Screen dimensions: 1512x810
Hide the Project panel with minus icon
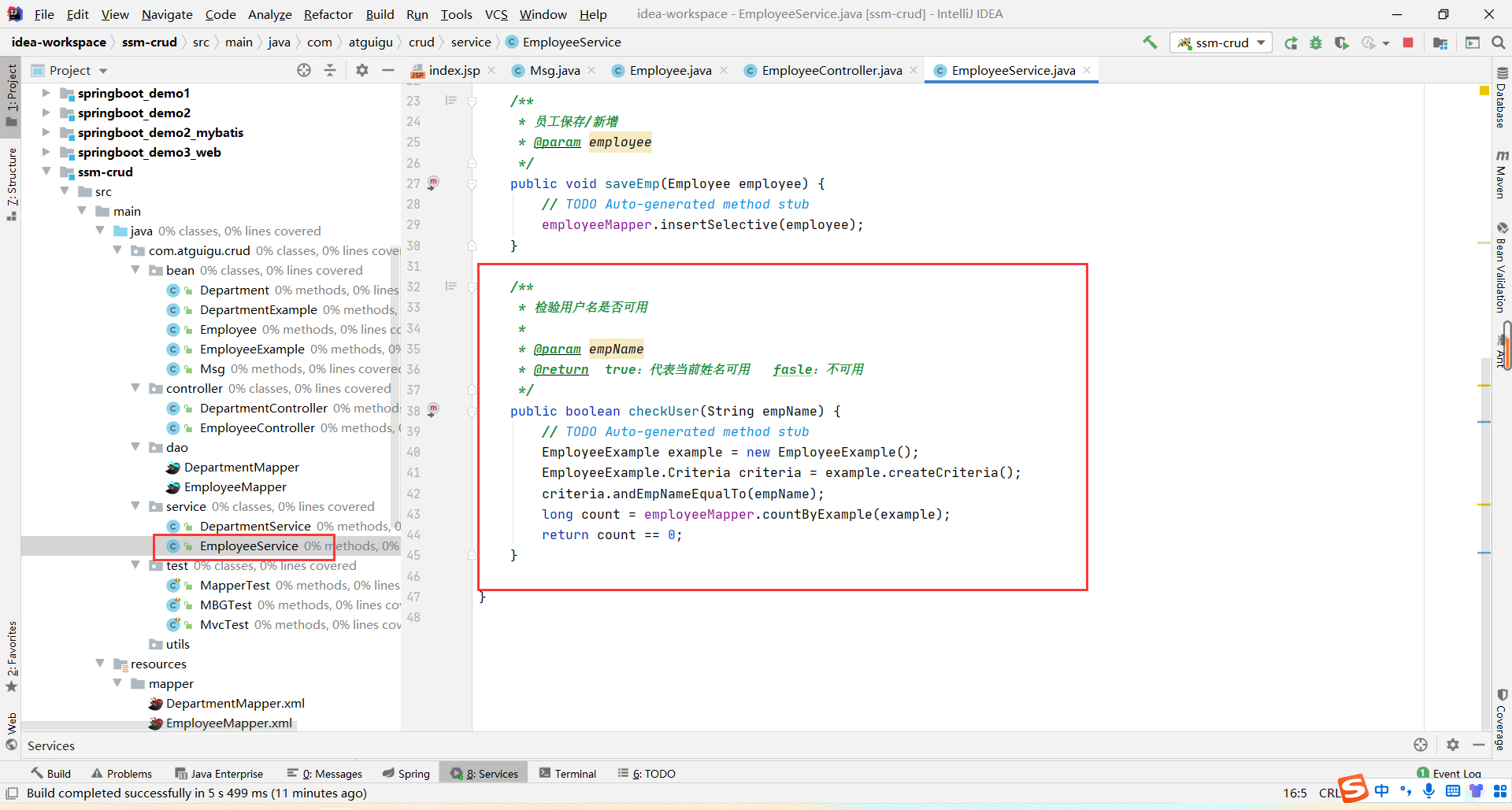tap(388, 70)
